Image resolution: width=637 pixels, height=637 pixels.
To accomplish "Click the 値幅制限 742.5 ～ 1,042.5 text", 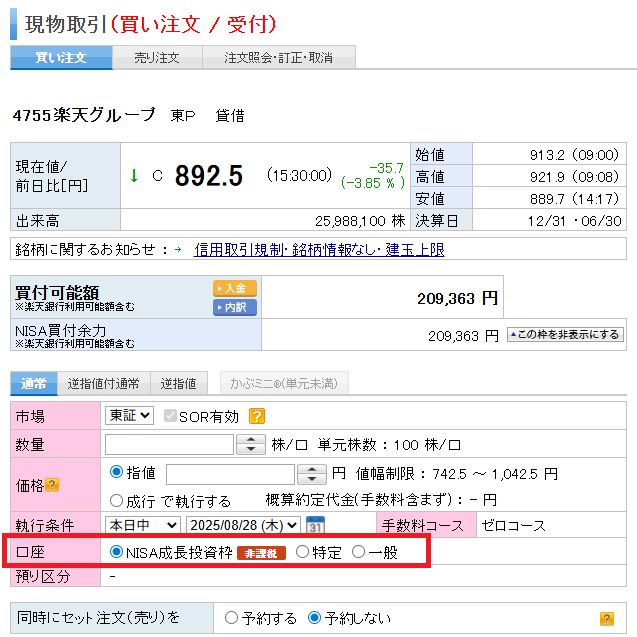I will [x=457, y=474].
